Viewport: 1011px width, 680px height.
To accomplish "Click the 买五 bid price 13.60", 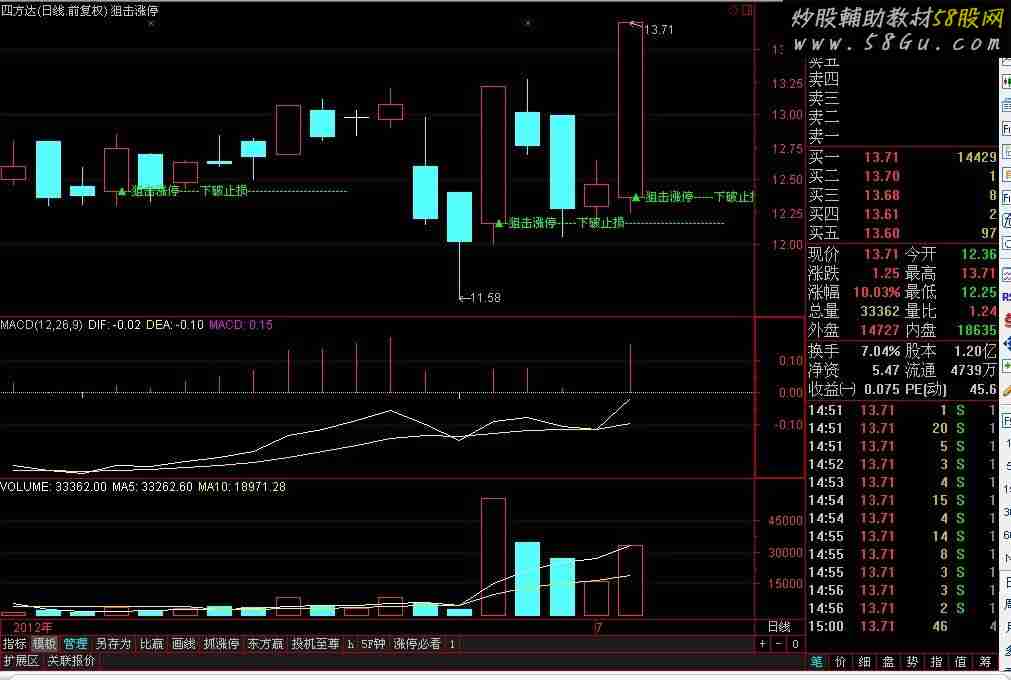I will pos(881,233).
